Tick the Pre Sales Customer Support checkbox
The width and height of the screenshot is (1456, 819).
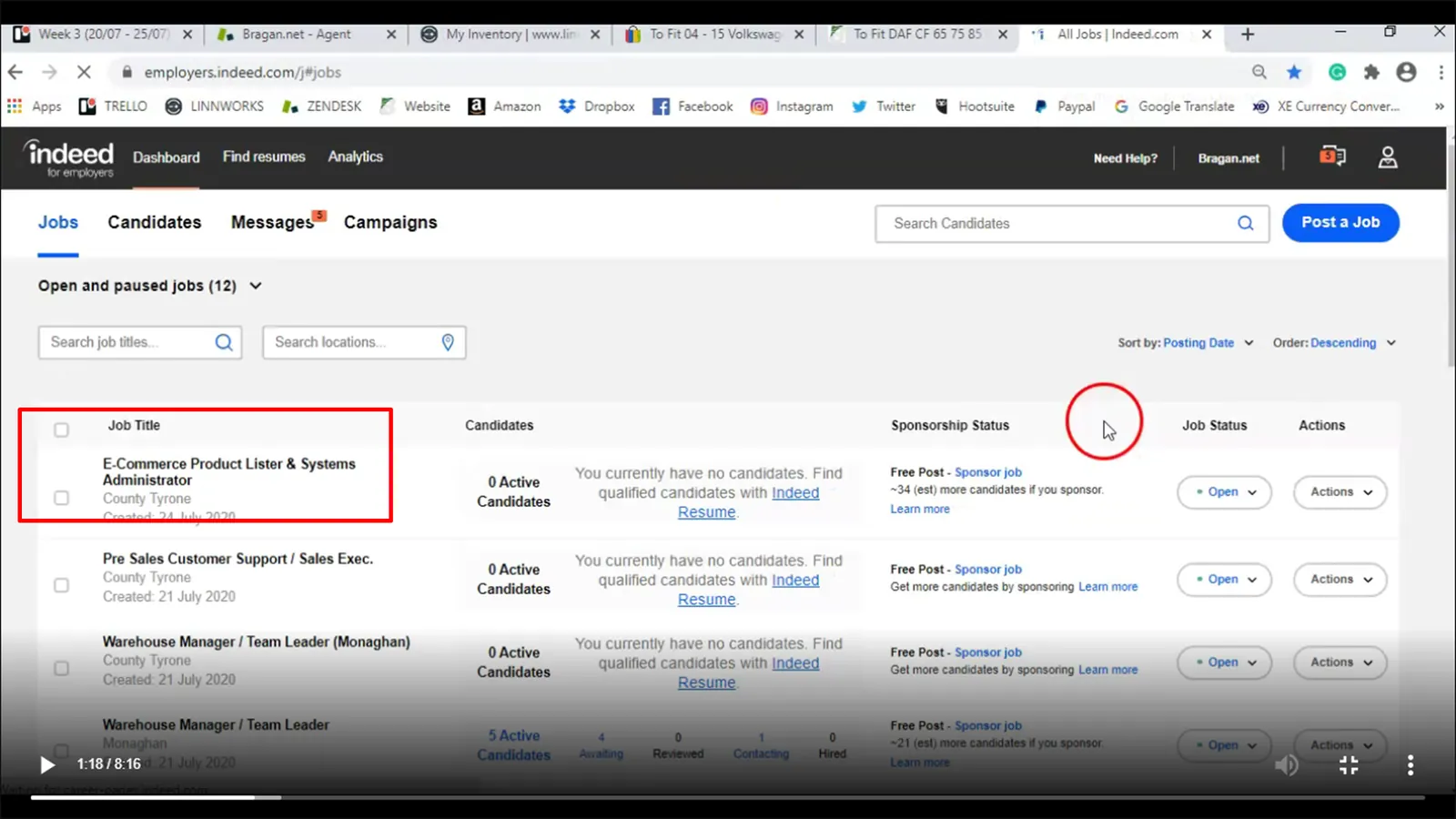click(61, 585)
